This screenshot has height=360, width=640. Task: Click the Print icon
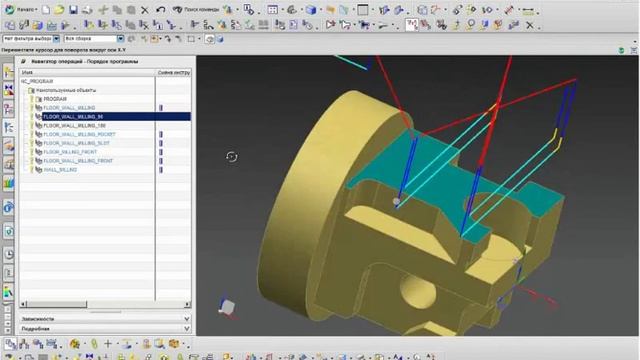click(87, 10)
